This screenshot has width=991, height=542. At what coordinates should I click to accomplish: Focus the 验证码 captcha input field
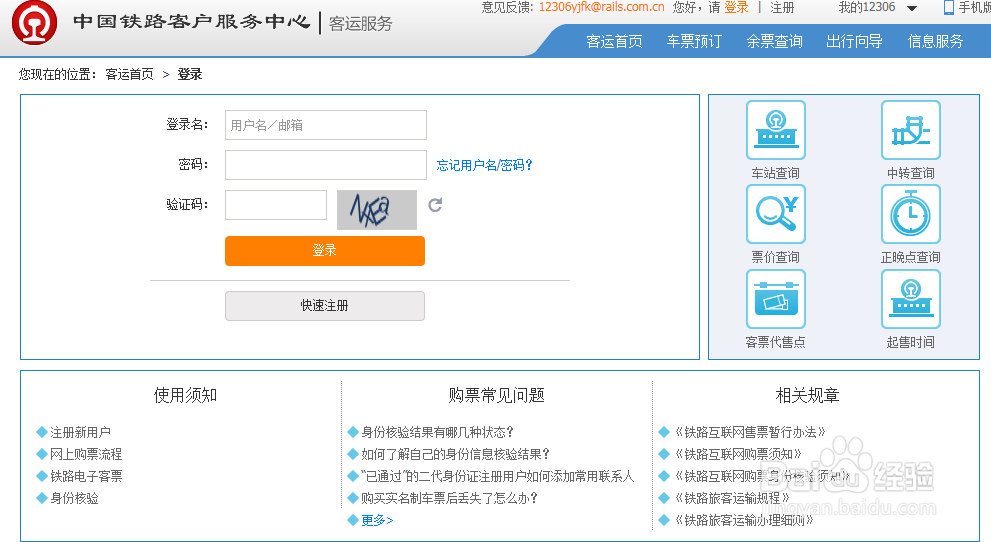(x=276, y=205)
